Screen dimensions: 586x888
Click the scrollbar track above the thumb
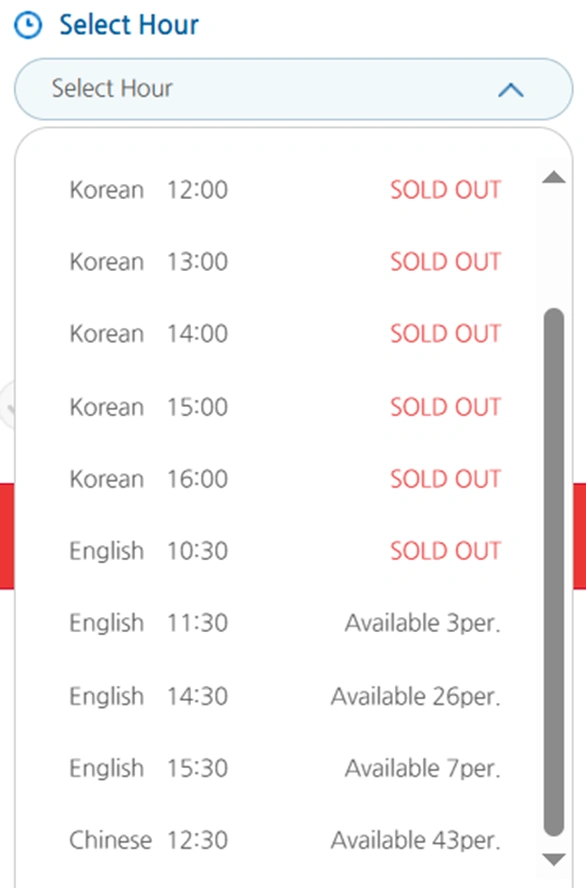(x=553, y=246)
